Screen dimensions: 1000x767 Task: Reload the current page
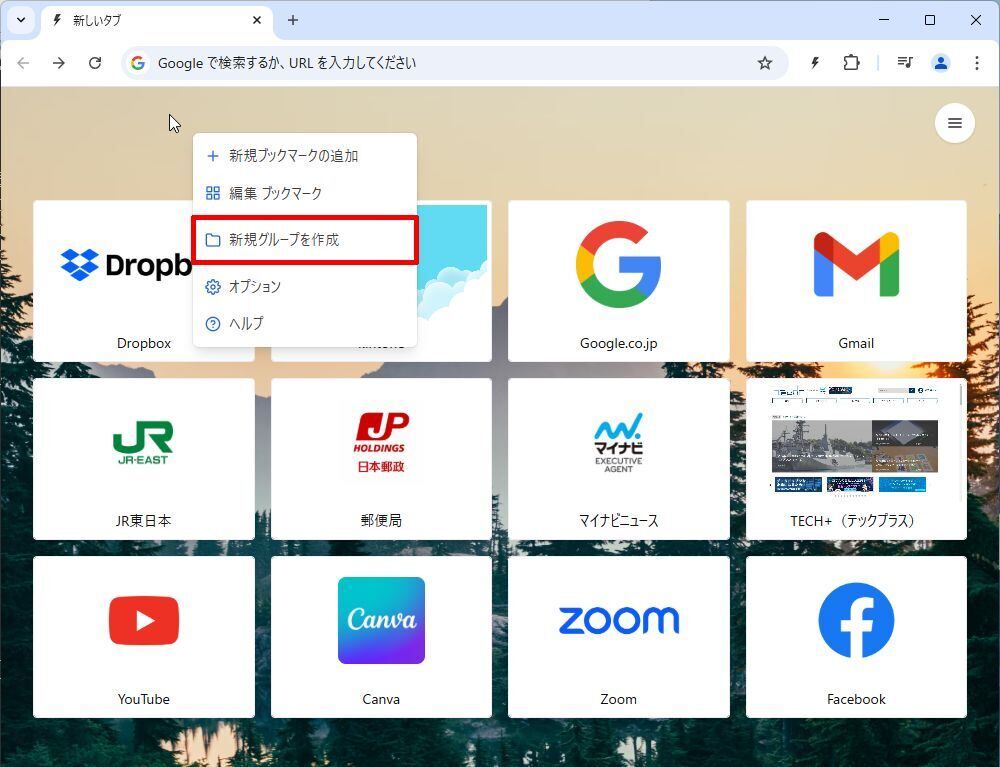[95, 62]
